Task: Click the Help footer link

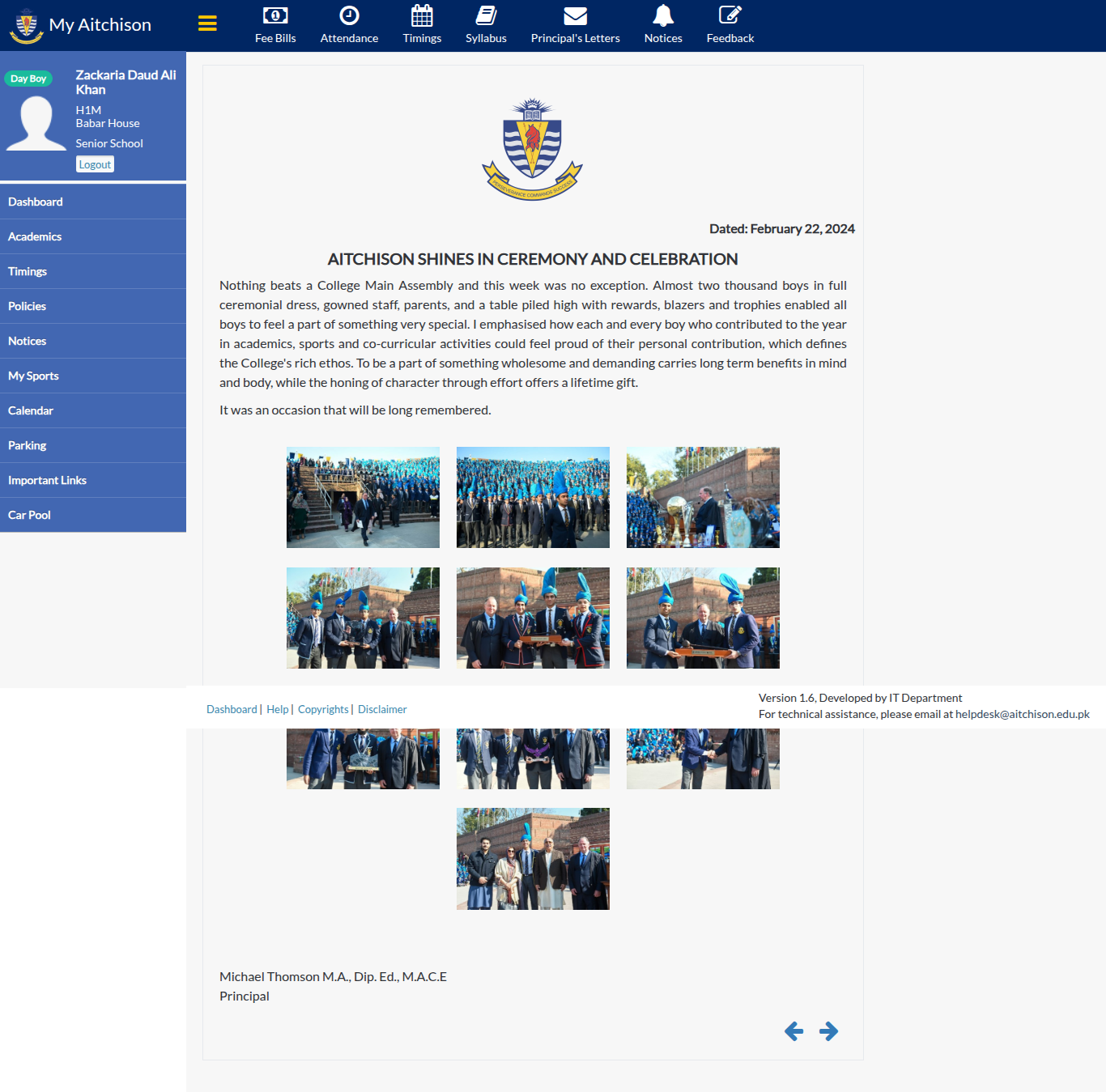Action: 278,709
